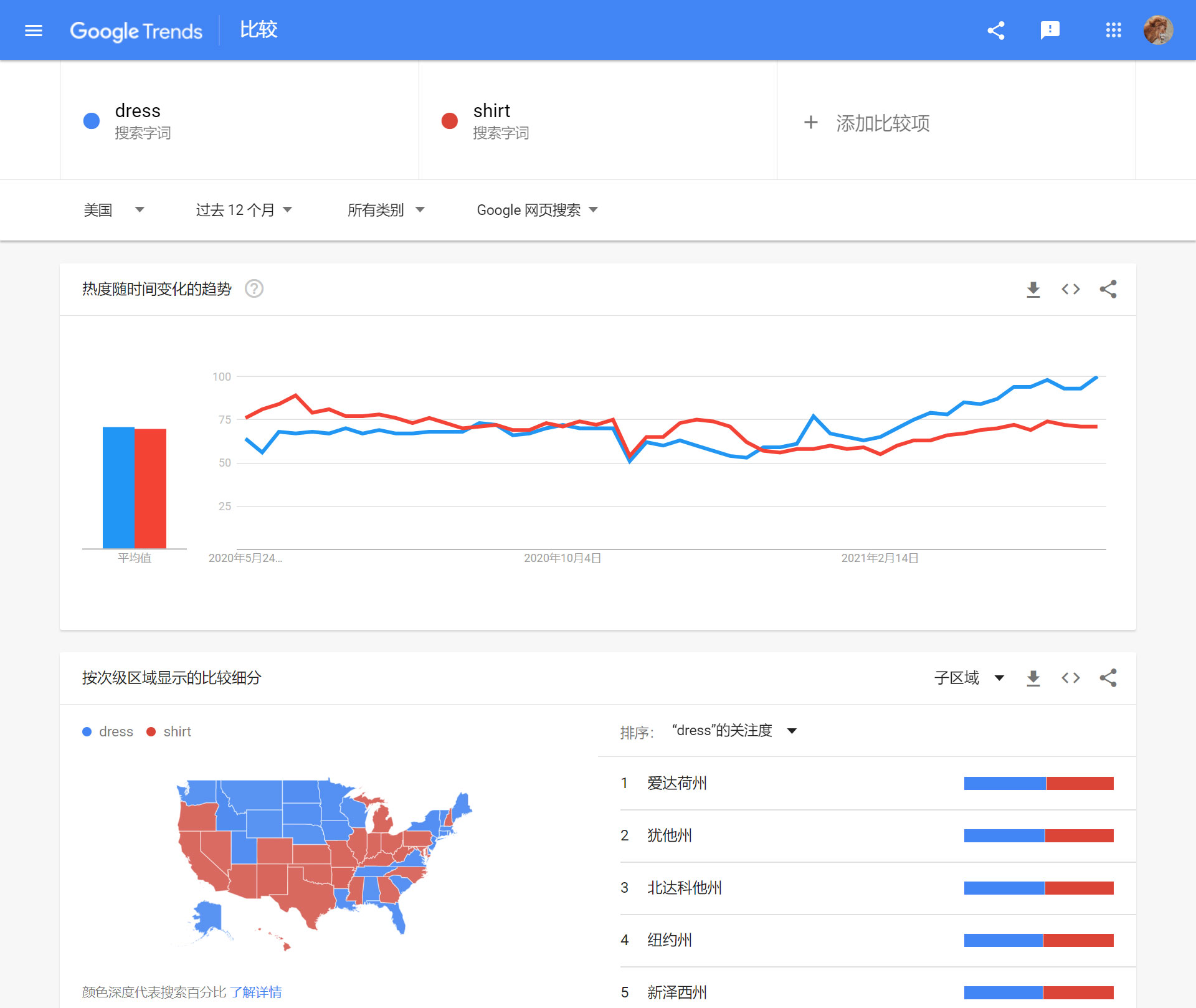Download the subregion comparison data
This screenshot has width=1196, height=1008.
click(1033, 678)
